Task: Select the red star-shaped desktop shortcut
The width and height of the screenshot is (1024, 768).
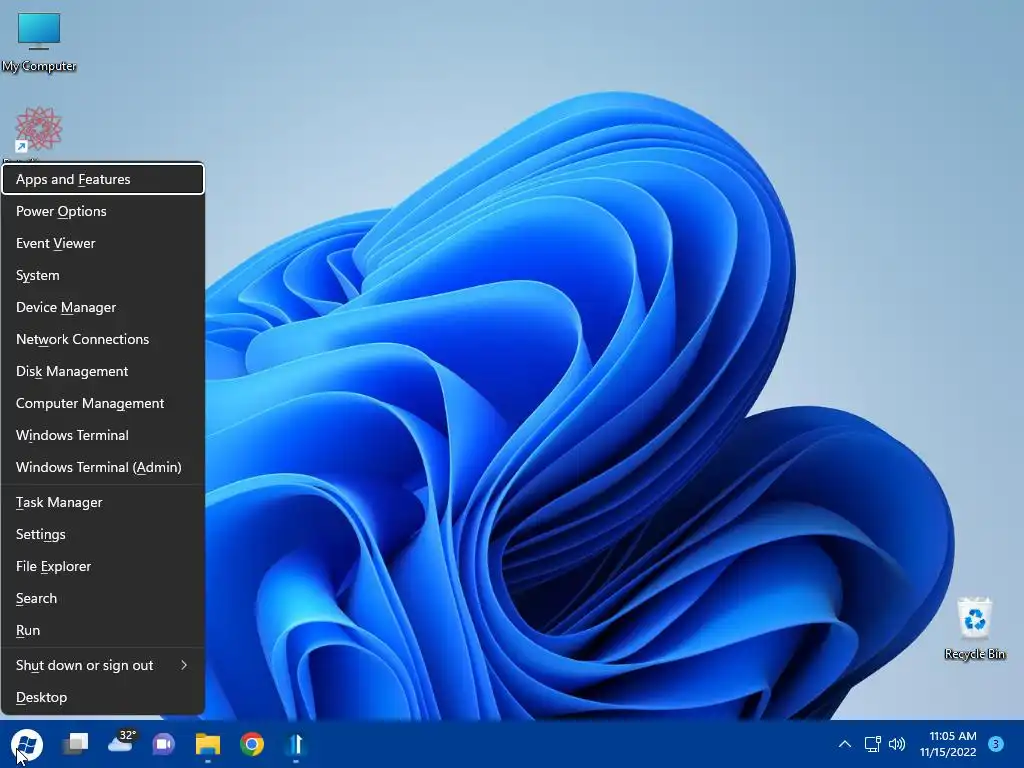Action: [x=39, y=131]
